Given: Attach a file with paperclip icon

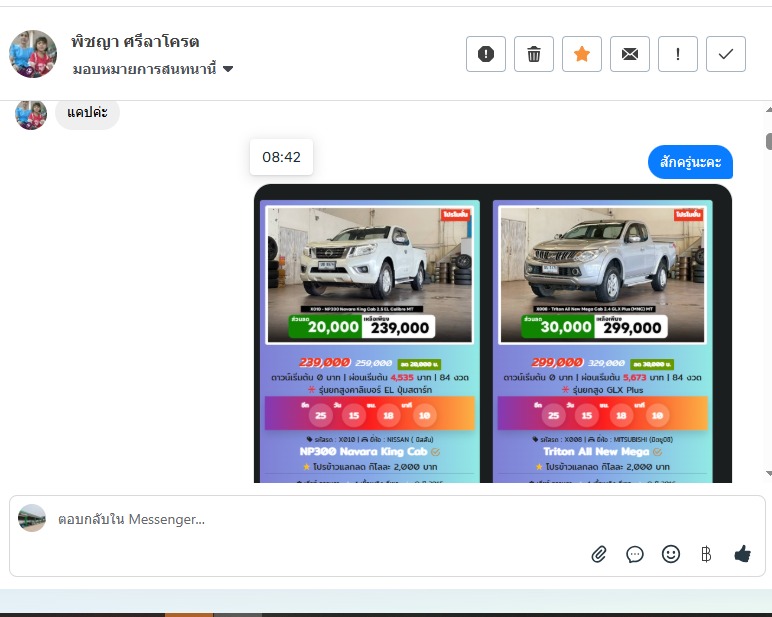Looking at the screenshot, I should [x=599, y=554].
